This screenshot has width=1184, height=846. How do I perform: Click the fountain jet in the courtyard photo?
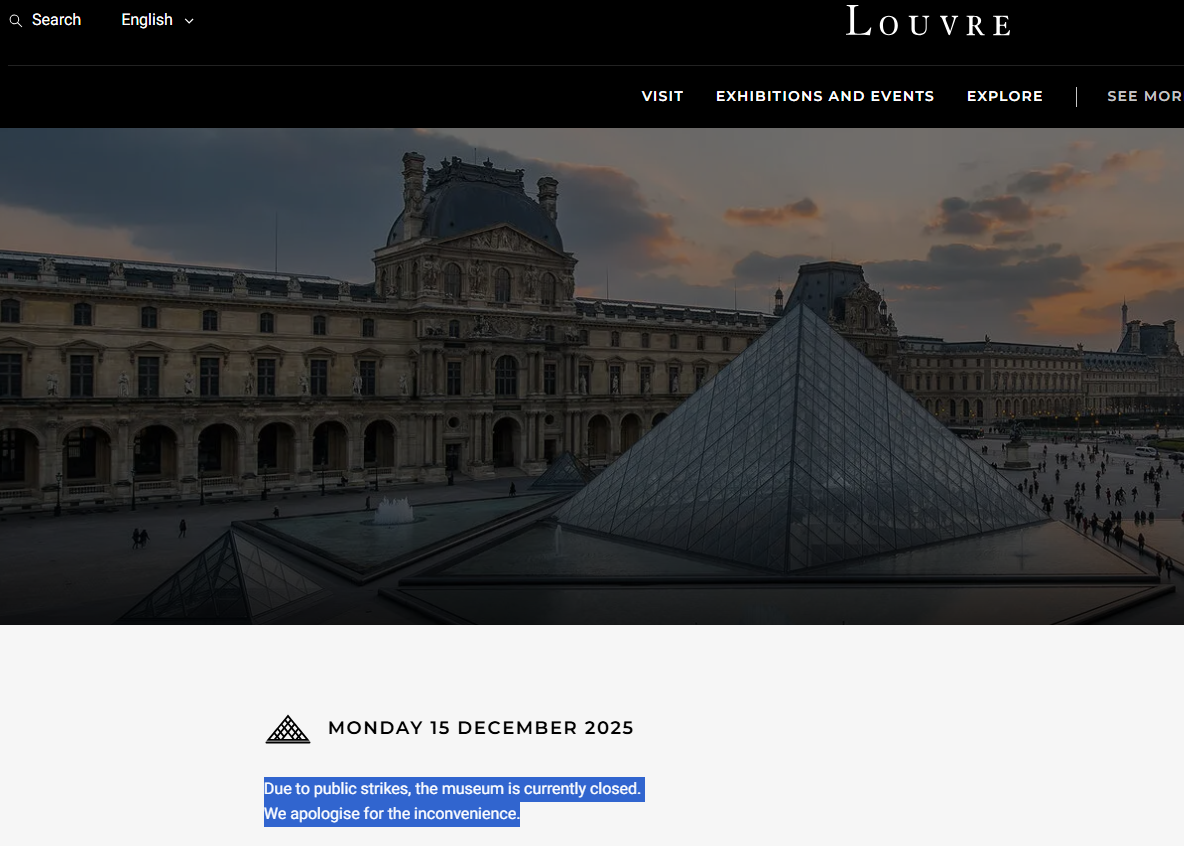tap(394, 510)
